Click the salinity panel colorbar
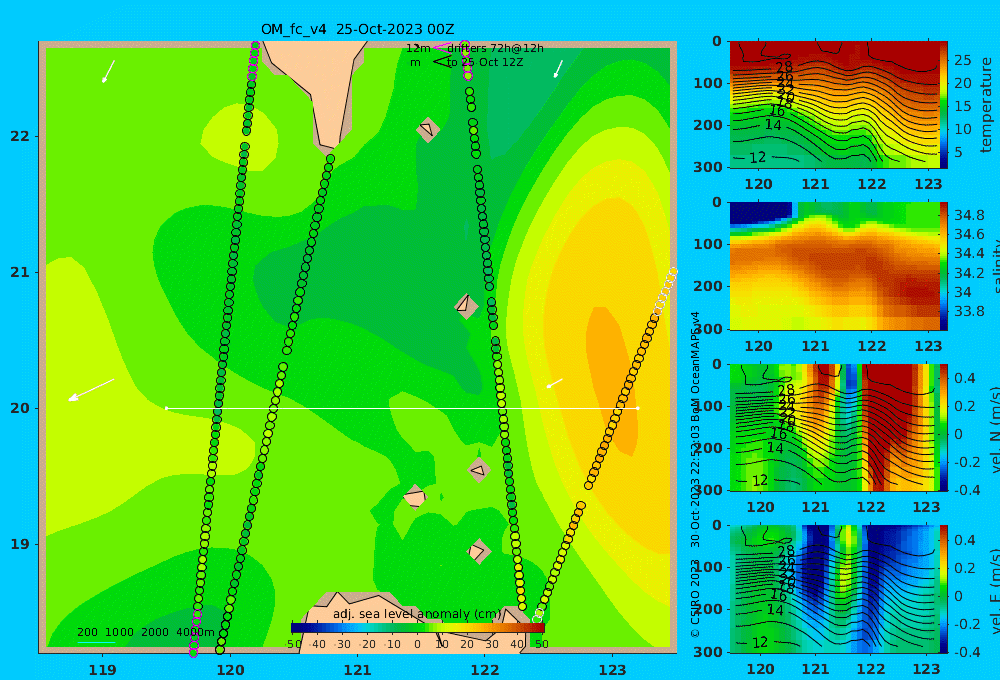 (x=943, y=266)
